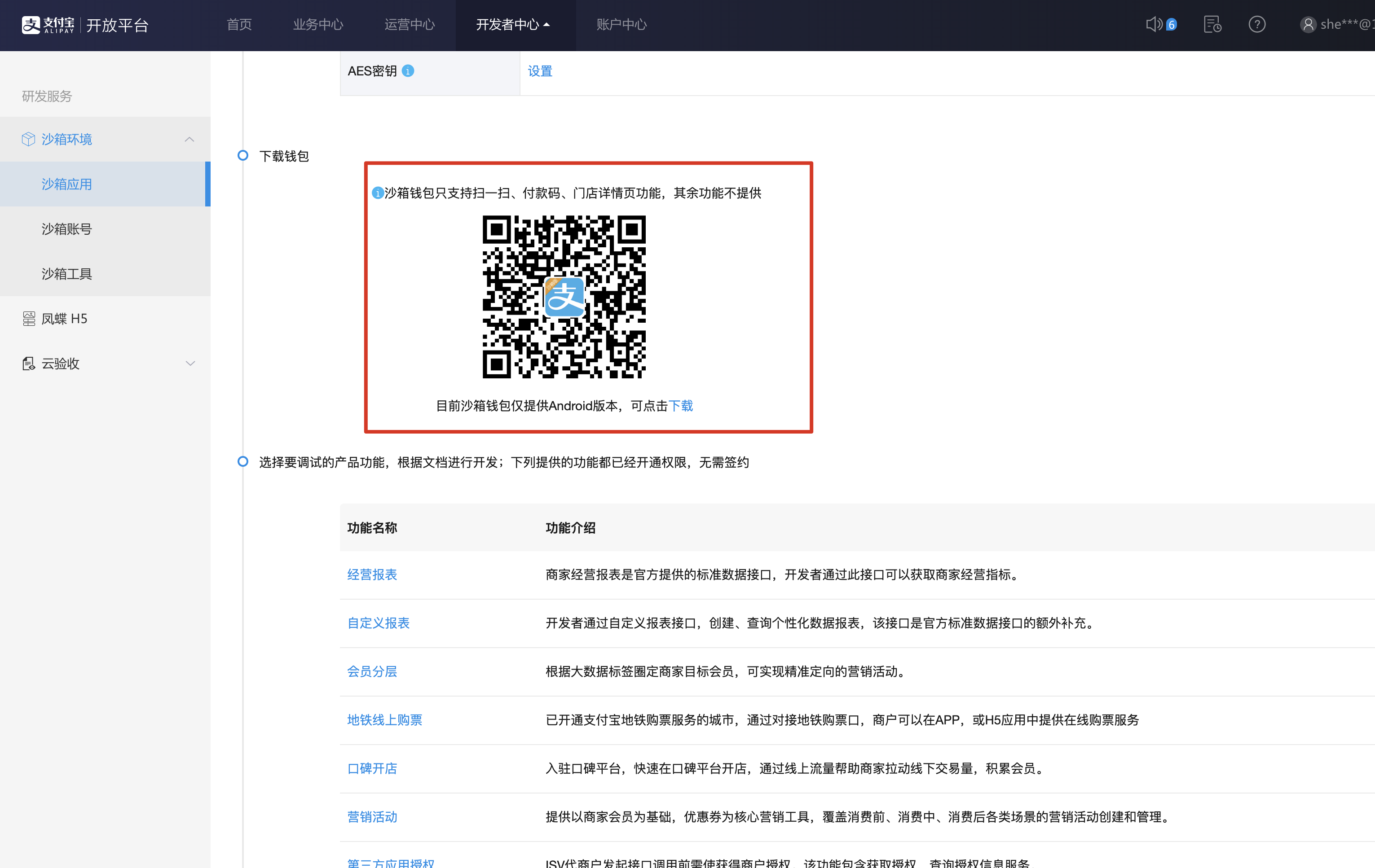Select 沙箱账号 in the sidebar
The image size is (1375, 868).
(x=67, y=229)
